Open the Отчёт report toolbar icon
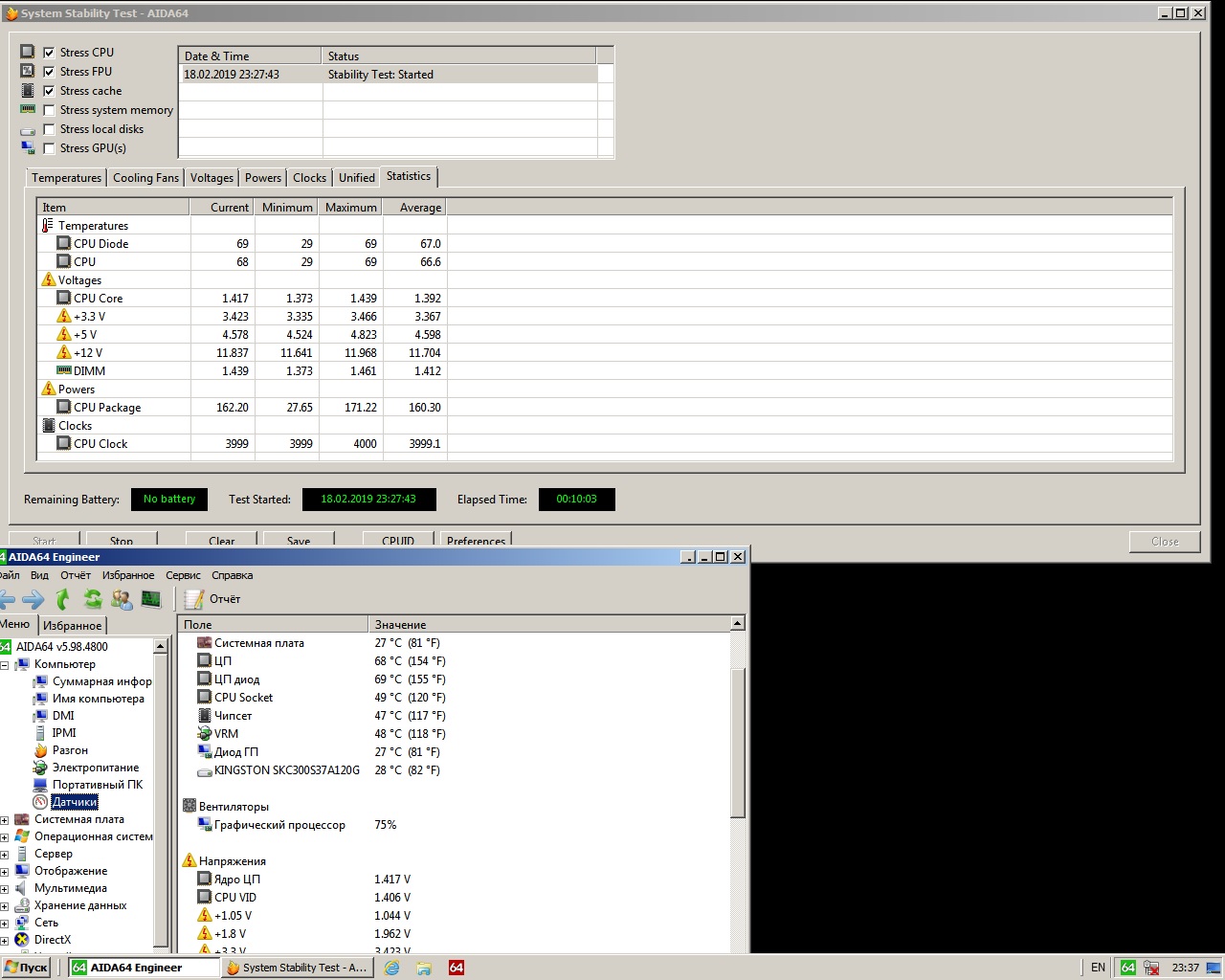 point(212,599)
